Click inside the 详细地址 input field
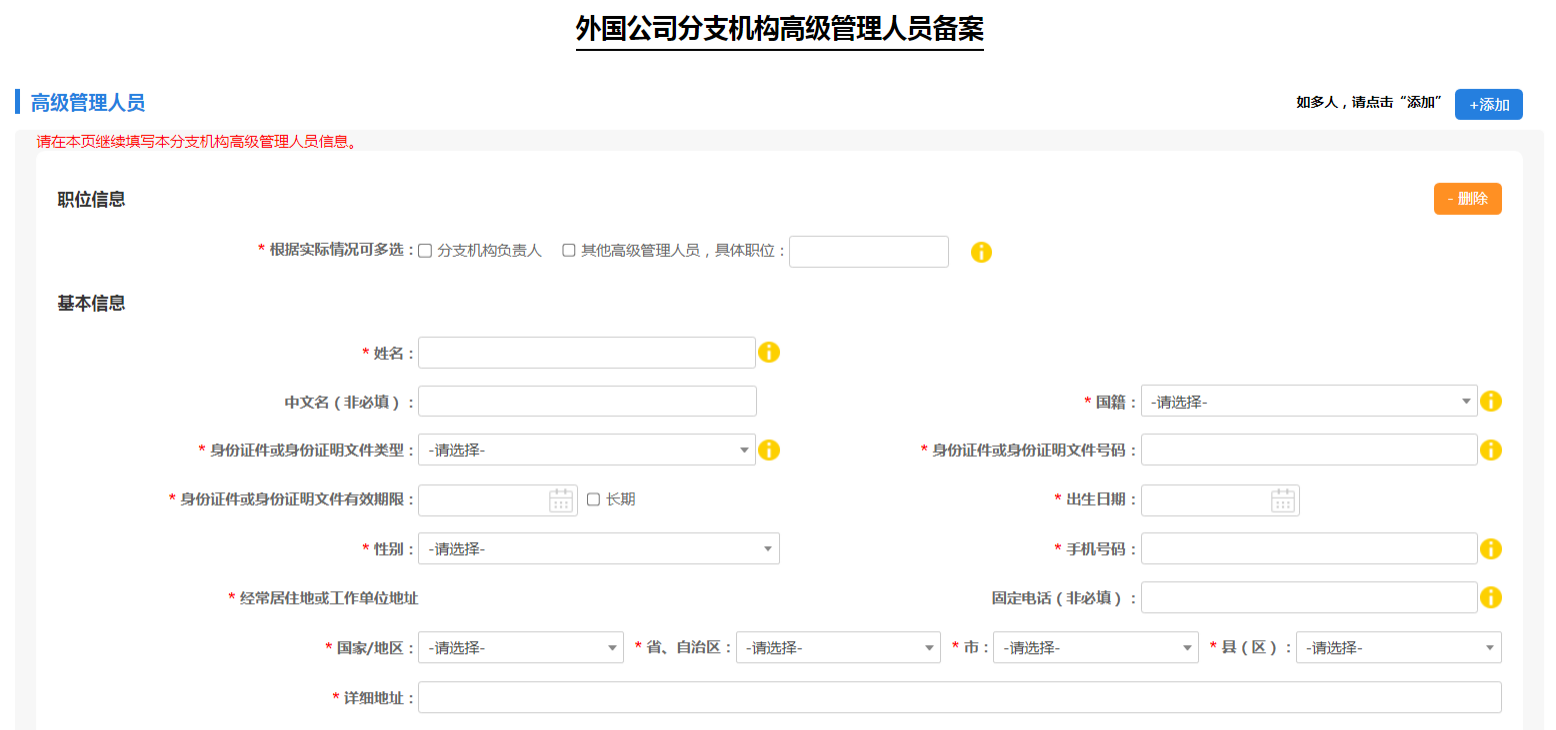Screen dimensions: 1556x730 point(960,696)
